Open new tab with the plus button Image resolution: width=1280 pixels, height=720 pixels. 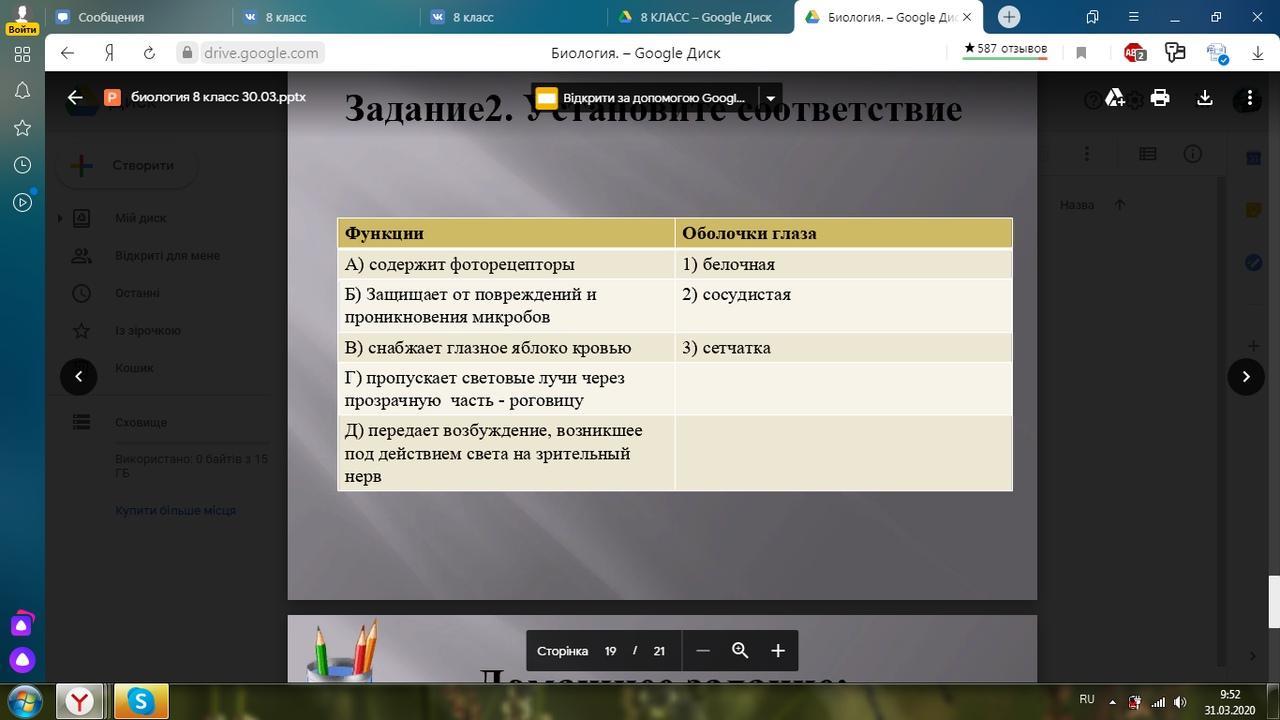click(1009, 17)
